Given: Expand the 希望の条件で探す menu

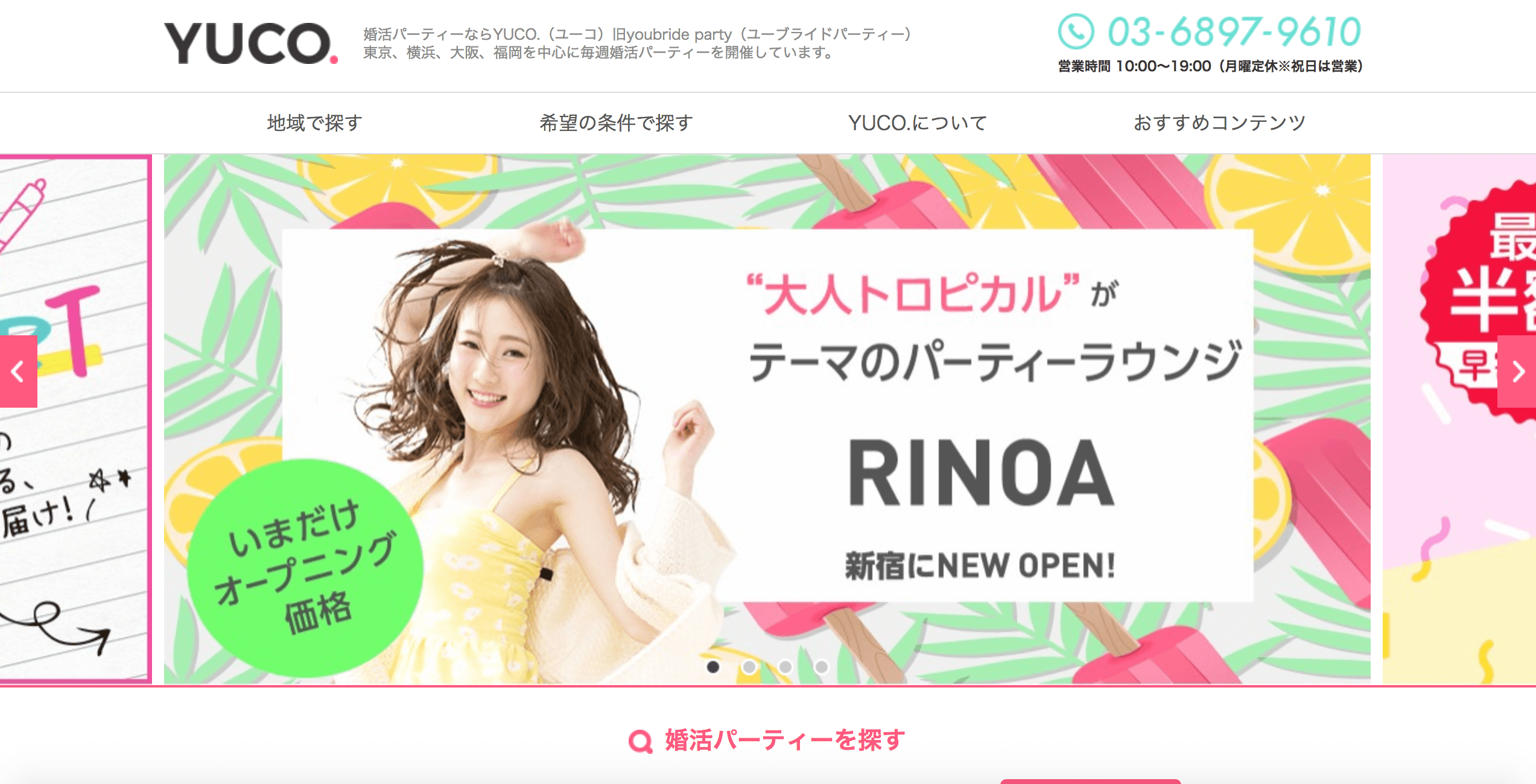Looking at the screenshot, I should click(616, 123).
